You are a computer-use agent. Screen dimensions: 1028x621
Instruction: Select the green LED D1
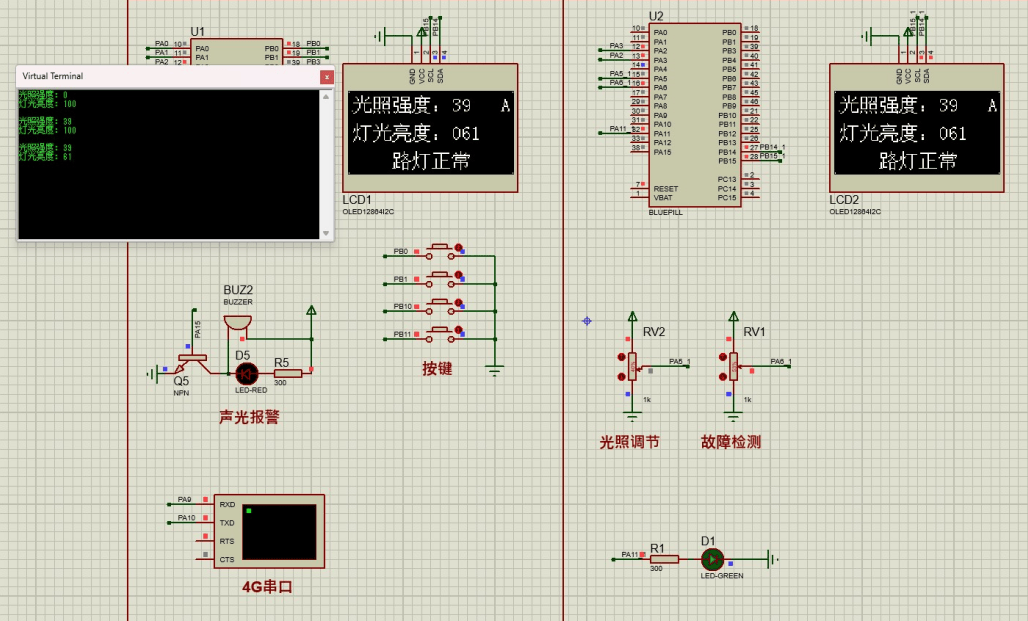pos(711,559)
